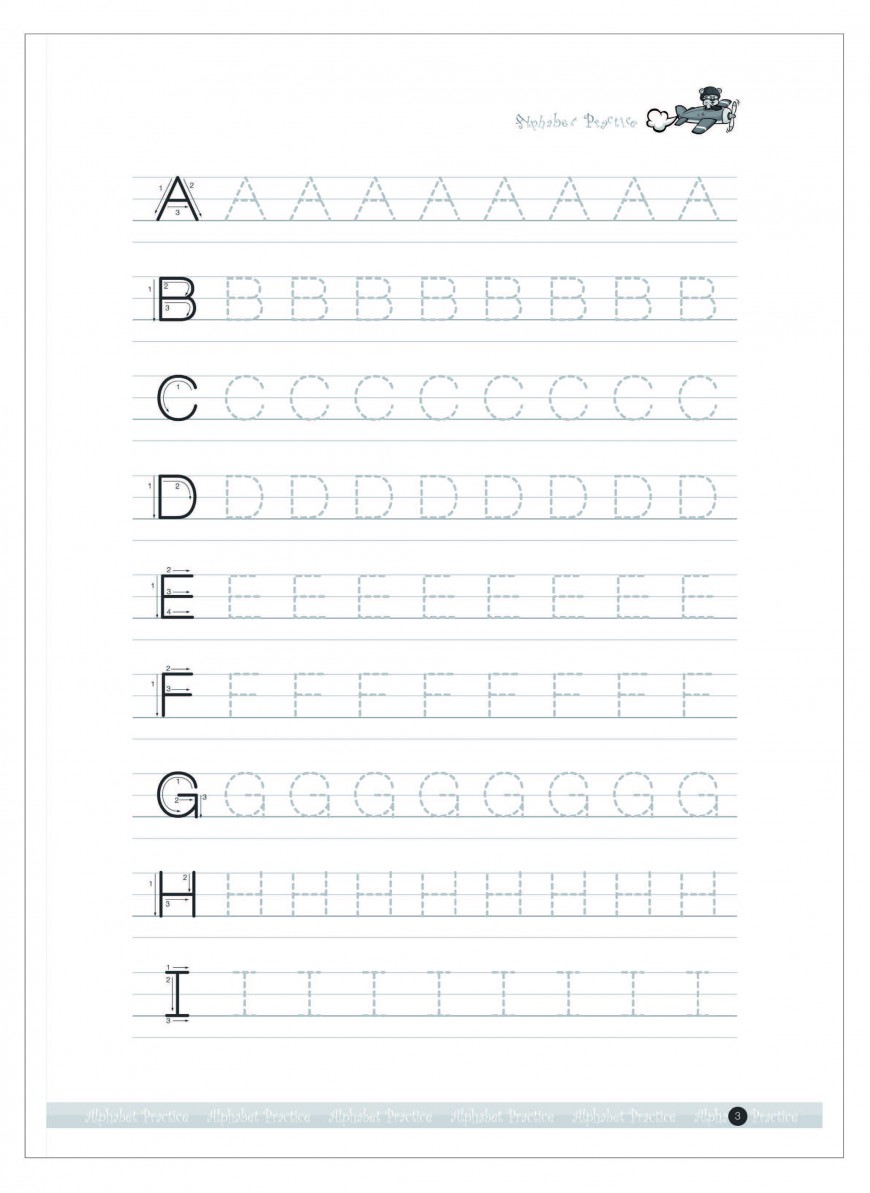This screenshot has width=870, height=1193.
Task: Select the last dashed letter H in row
Action: coord(698,893)
